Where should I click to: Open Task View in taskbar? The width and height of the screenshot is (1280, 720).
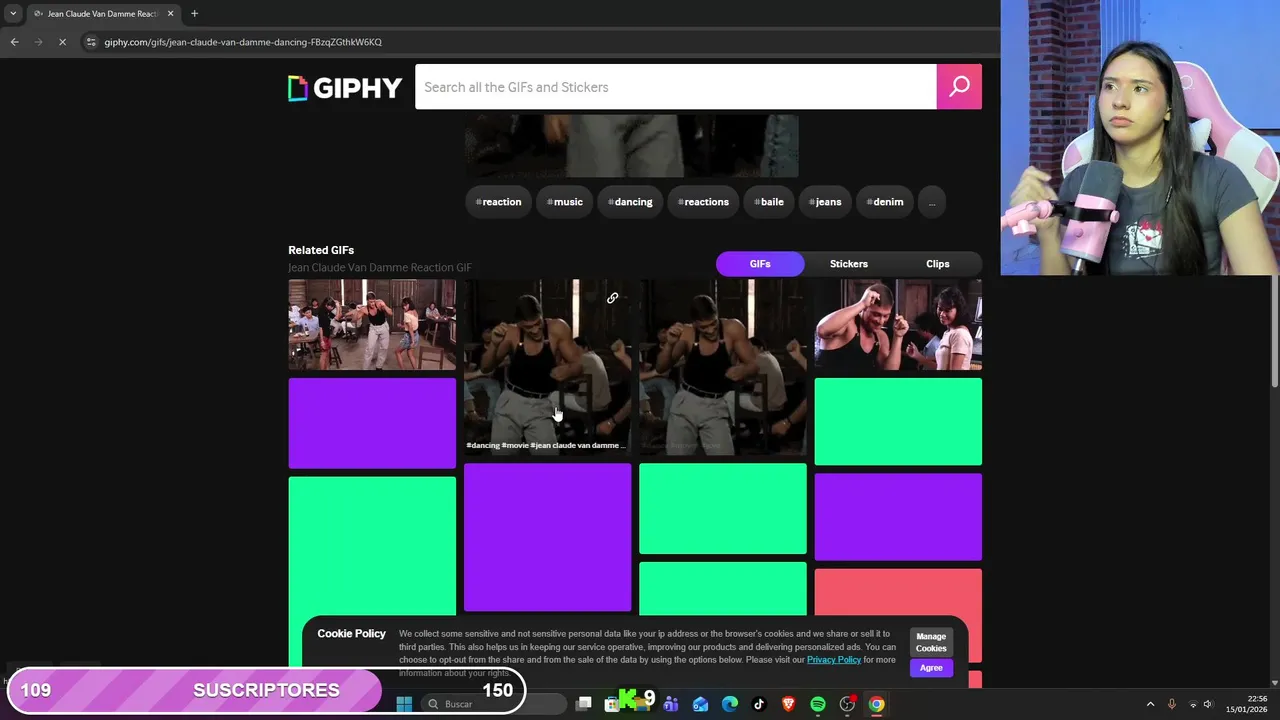[584, 704]
